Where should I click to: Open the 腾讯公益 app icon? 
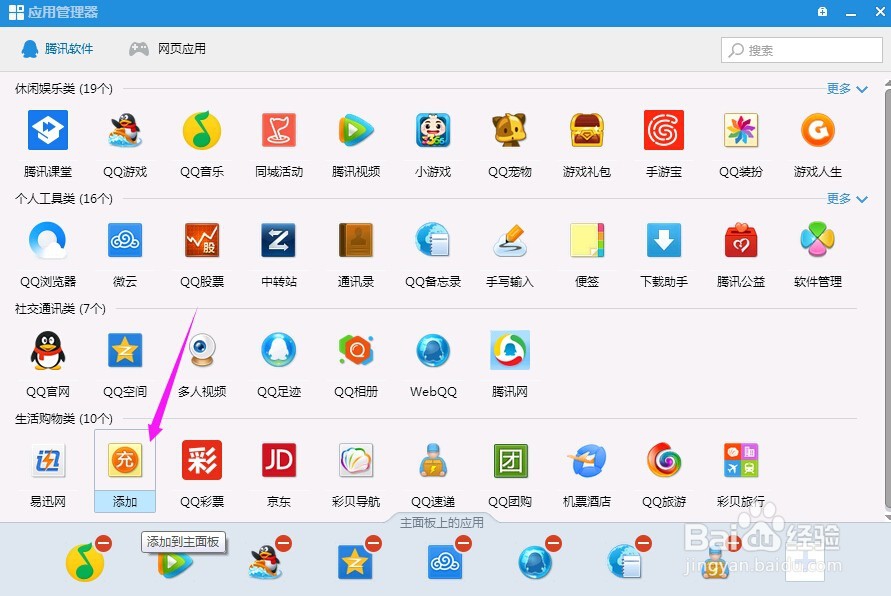741,240
